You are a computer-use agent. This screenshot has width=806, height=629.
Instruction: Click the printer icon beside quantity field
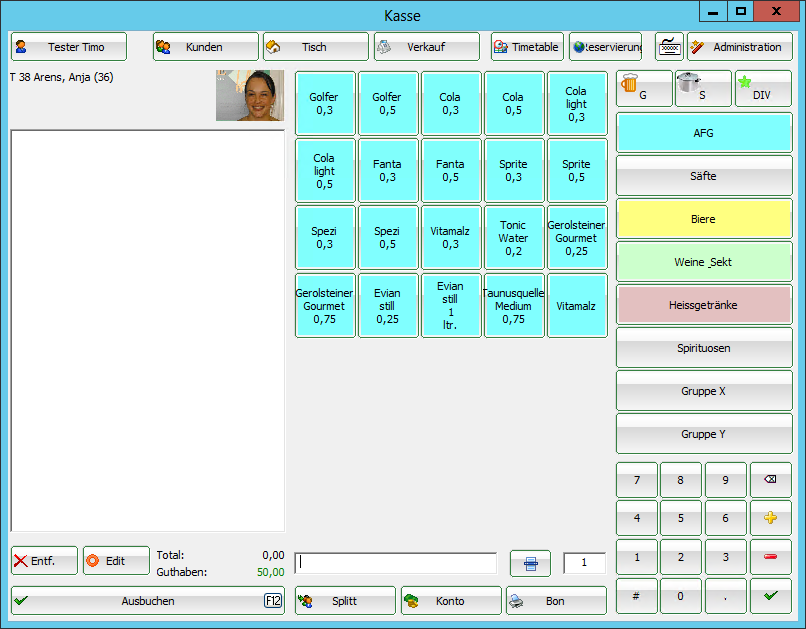click(x=530, y=564)
